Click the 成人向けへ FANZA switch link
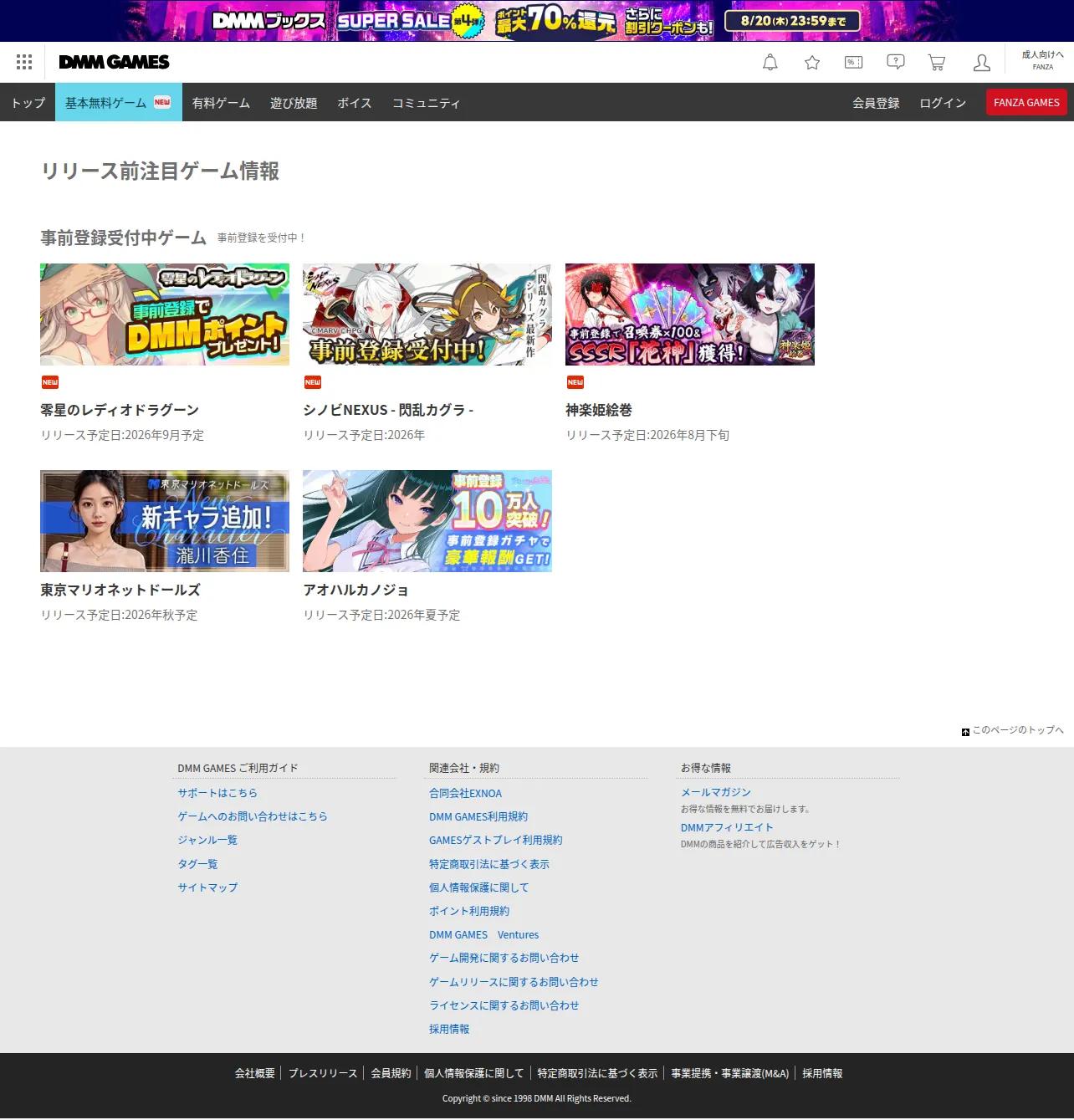Viewport: 1074px width, 1120px height. coord(1043,60)
